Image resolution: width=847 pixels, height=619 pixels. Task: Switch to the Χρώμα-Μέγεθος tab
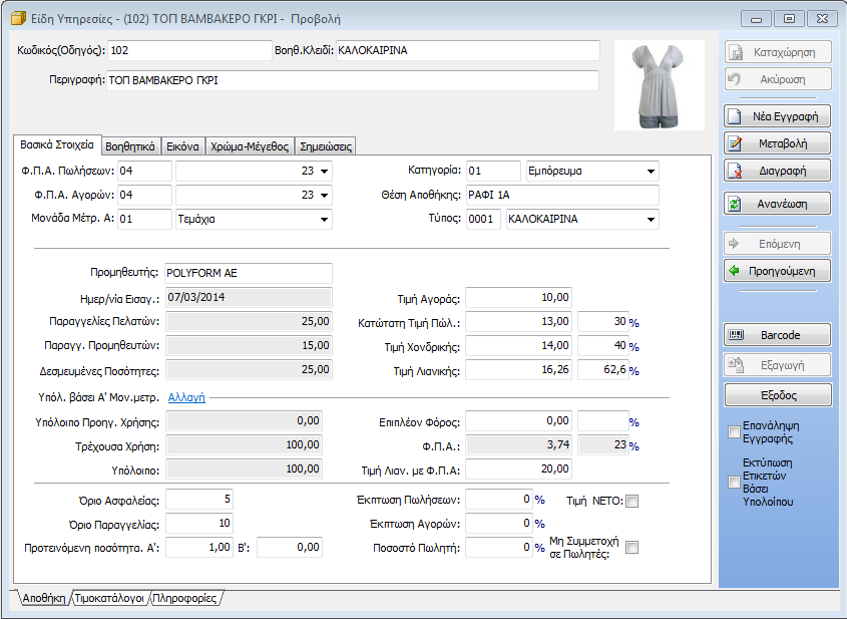coord(250,146)
